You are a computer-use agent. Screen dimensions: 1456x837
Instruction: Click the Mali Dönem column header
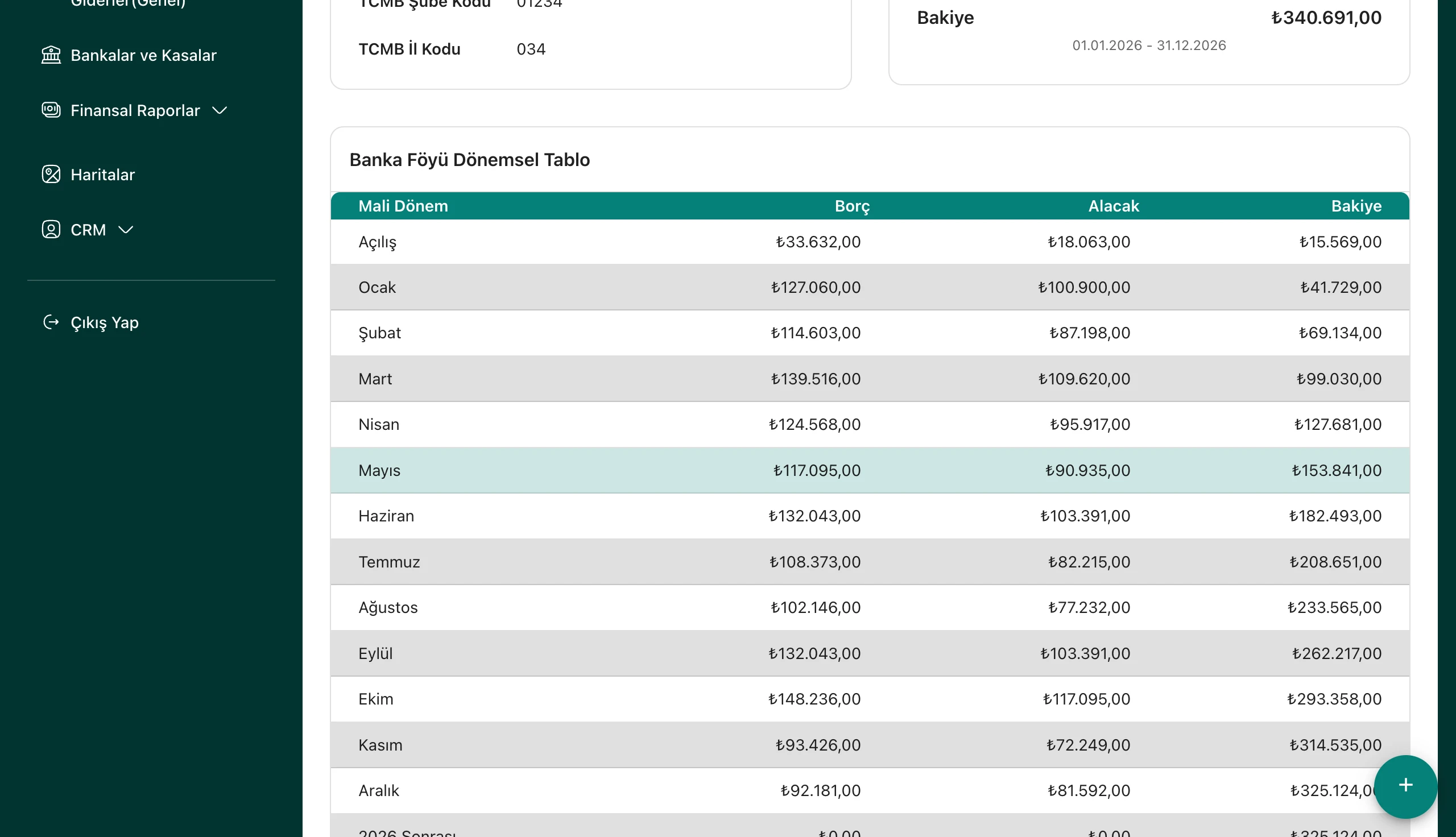point(403,206)
